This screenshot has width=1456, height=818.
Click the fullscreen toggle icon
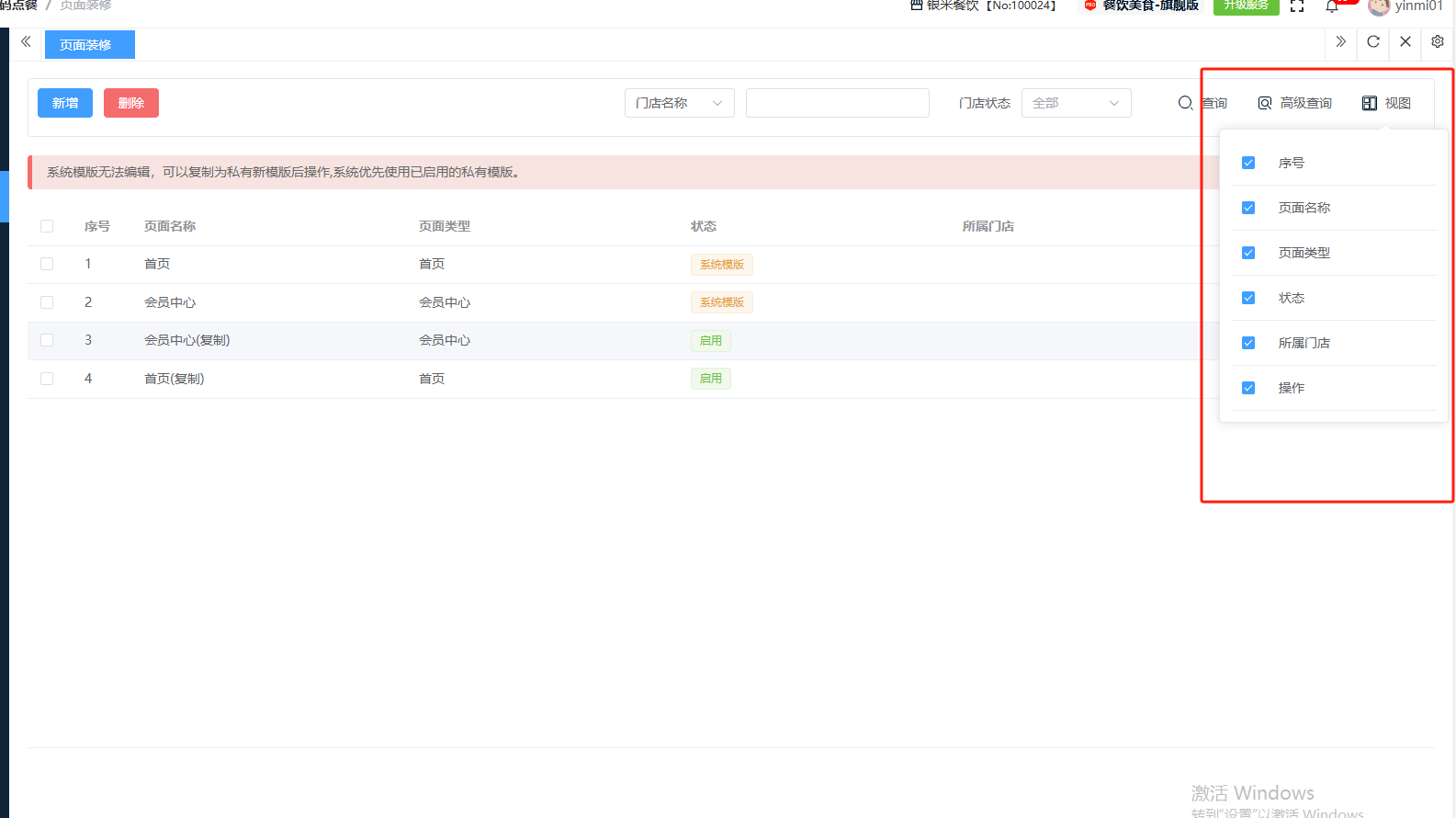(x=1297, y=6)
